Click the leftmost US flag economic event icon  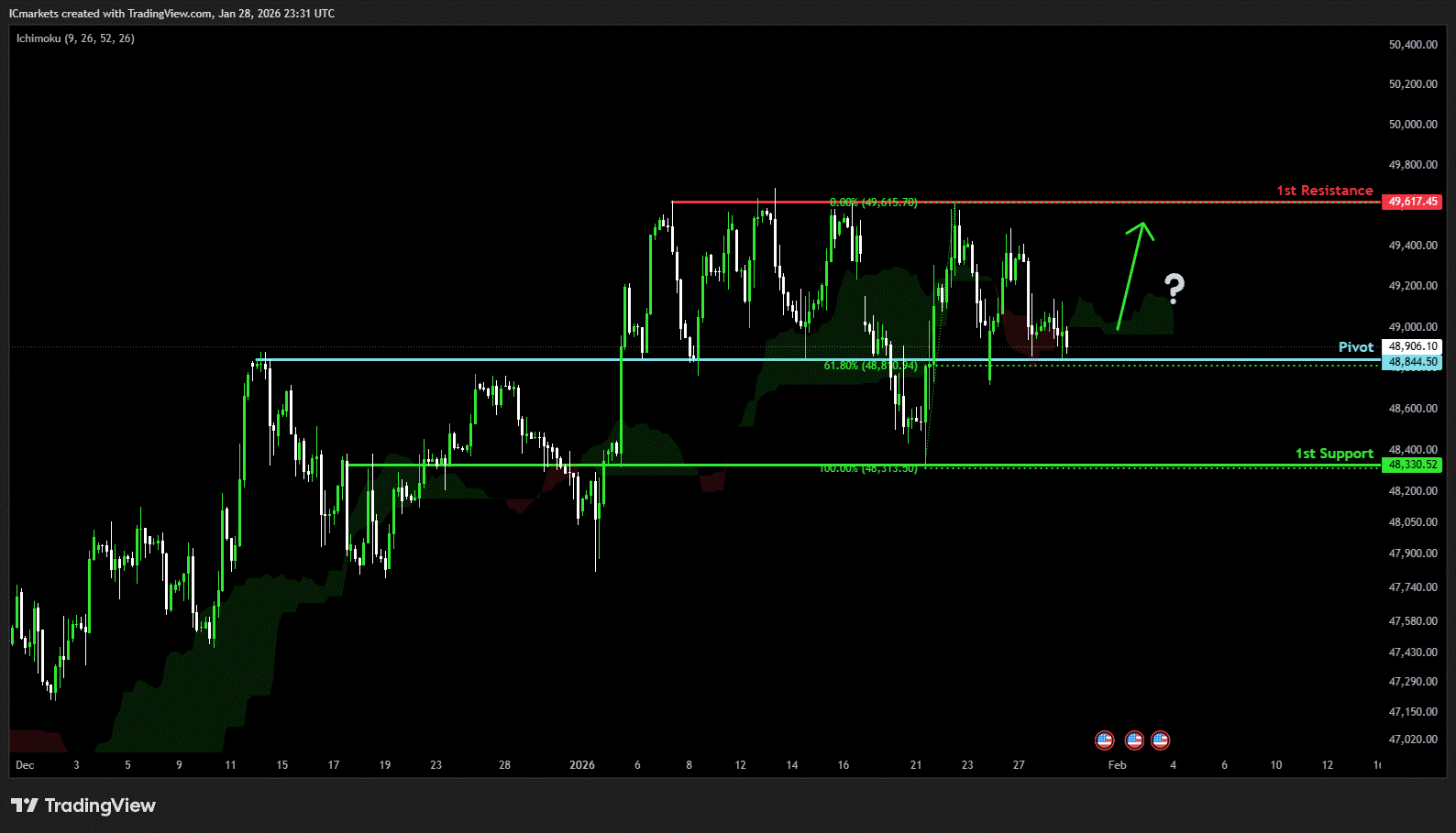[1105, 740]
